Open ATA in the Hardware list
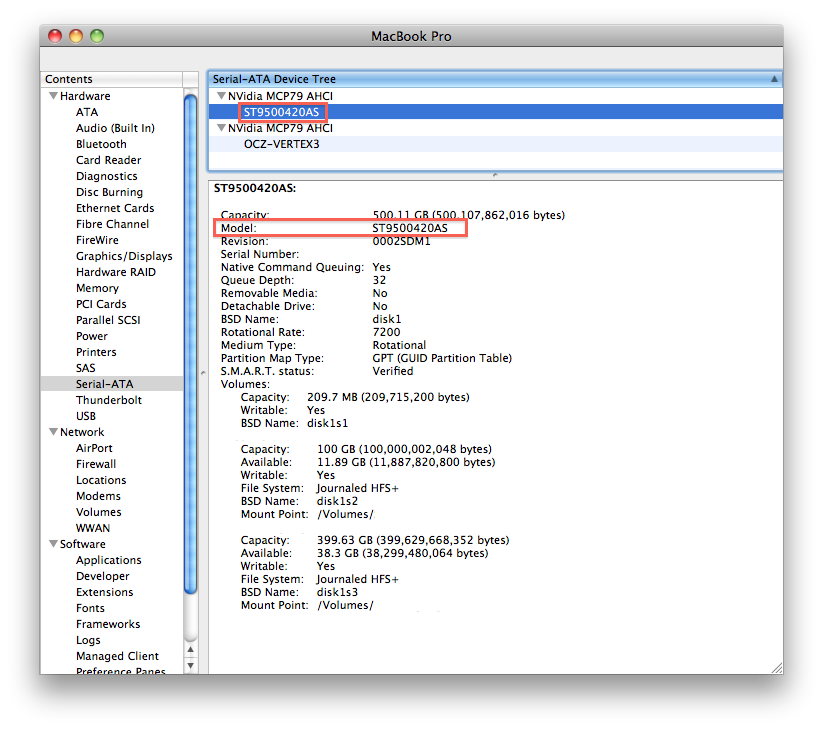The height and width of the screenshot is (729, 823). (x=87, y=112)
